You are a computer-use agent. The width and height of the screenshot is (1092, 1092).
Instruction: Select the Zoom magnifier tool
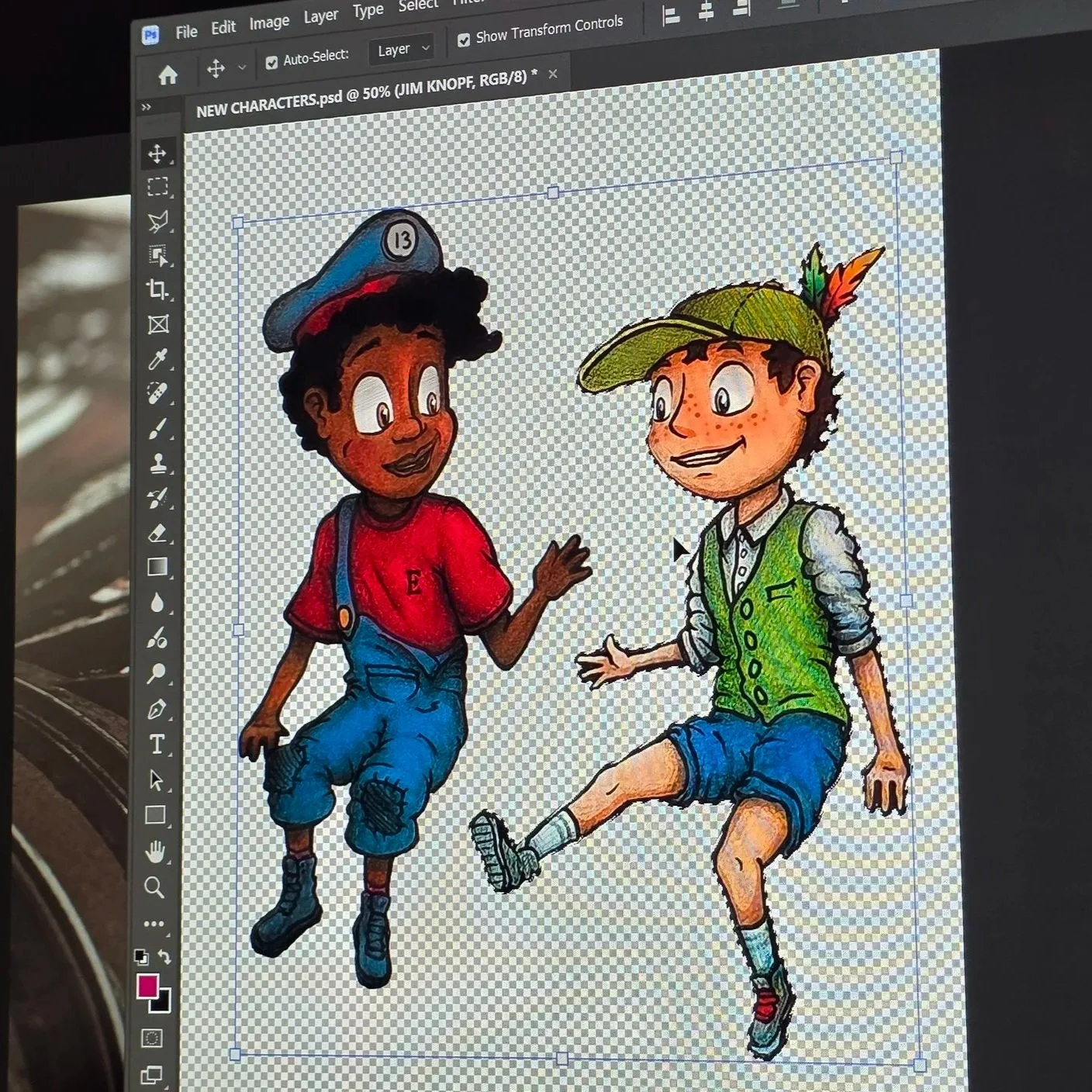[154, 887]
